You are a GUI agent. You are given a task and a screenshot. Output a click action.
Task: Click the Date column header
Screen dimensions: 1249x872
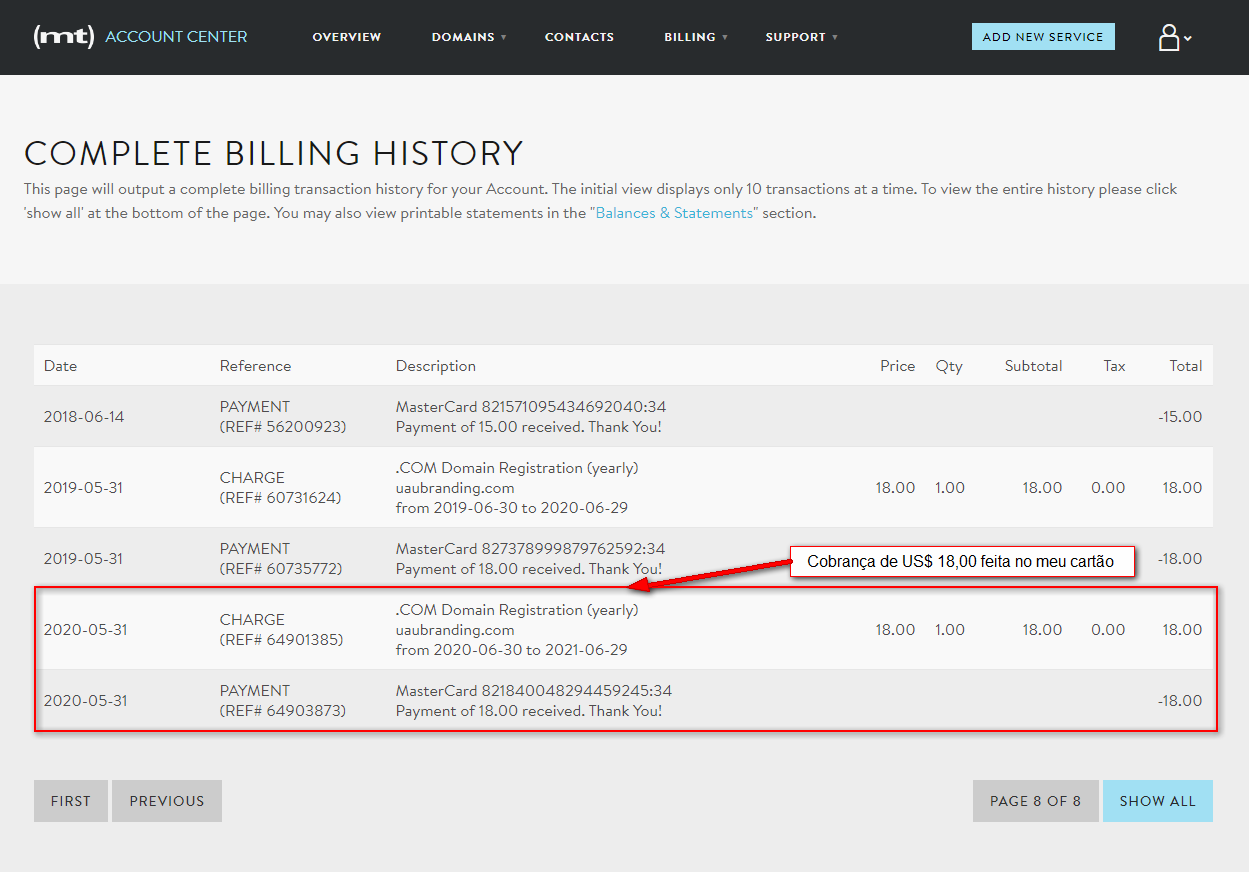click(60, 366)
